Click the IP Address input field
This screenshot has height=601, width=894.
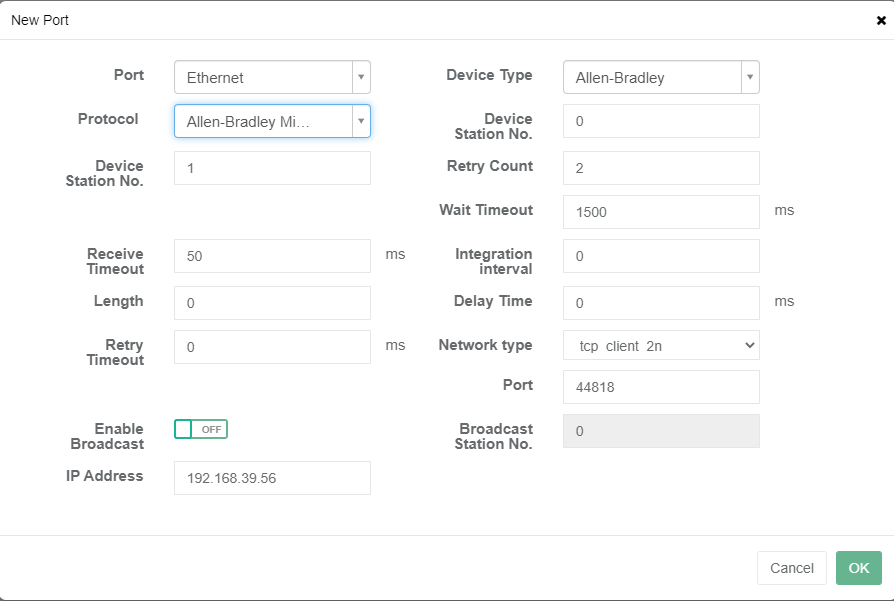point(272,478)
